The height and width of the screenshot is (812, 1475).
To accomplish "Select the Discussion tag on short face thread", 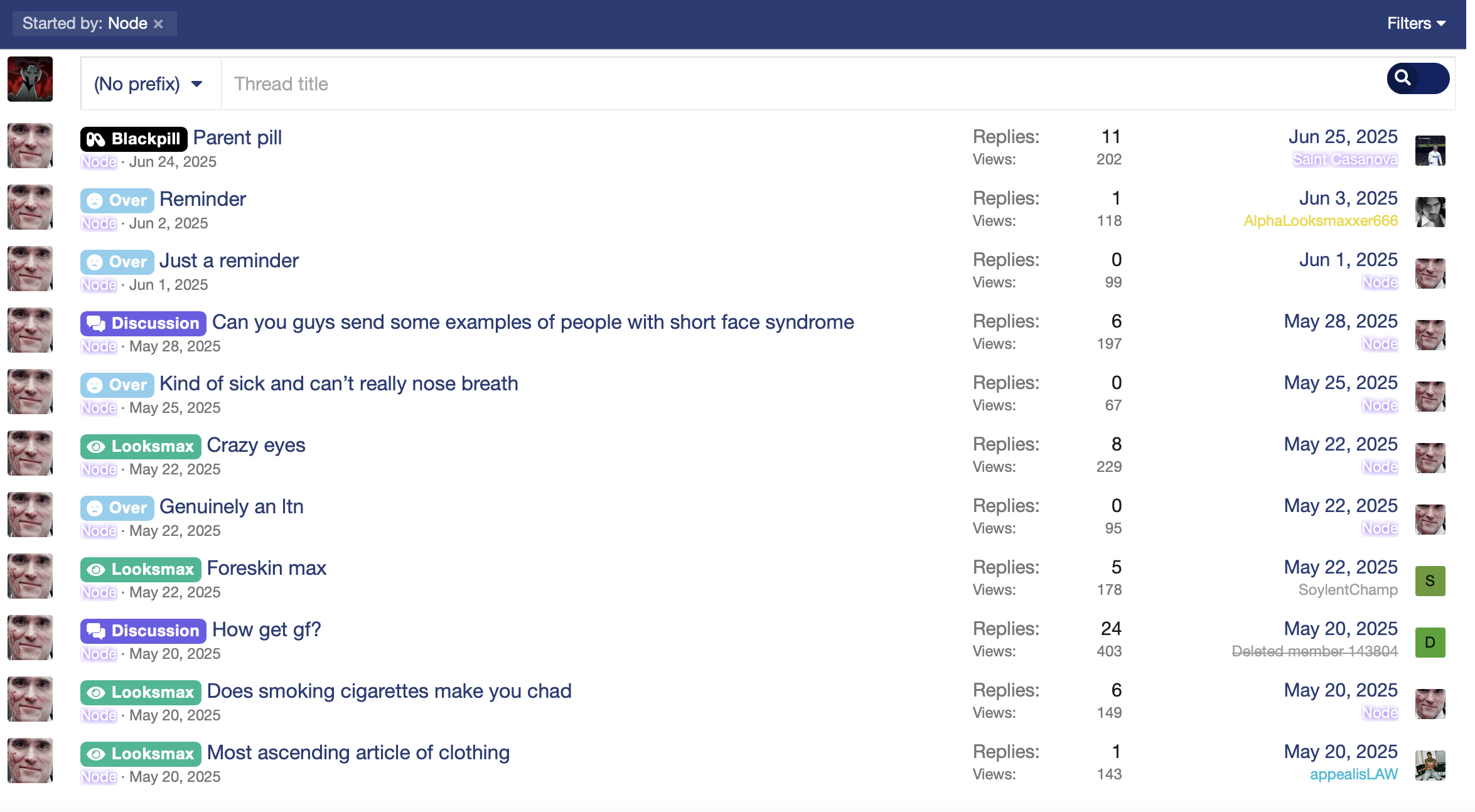I will pyautogui.click(x=143, y=323).
